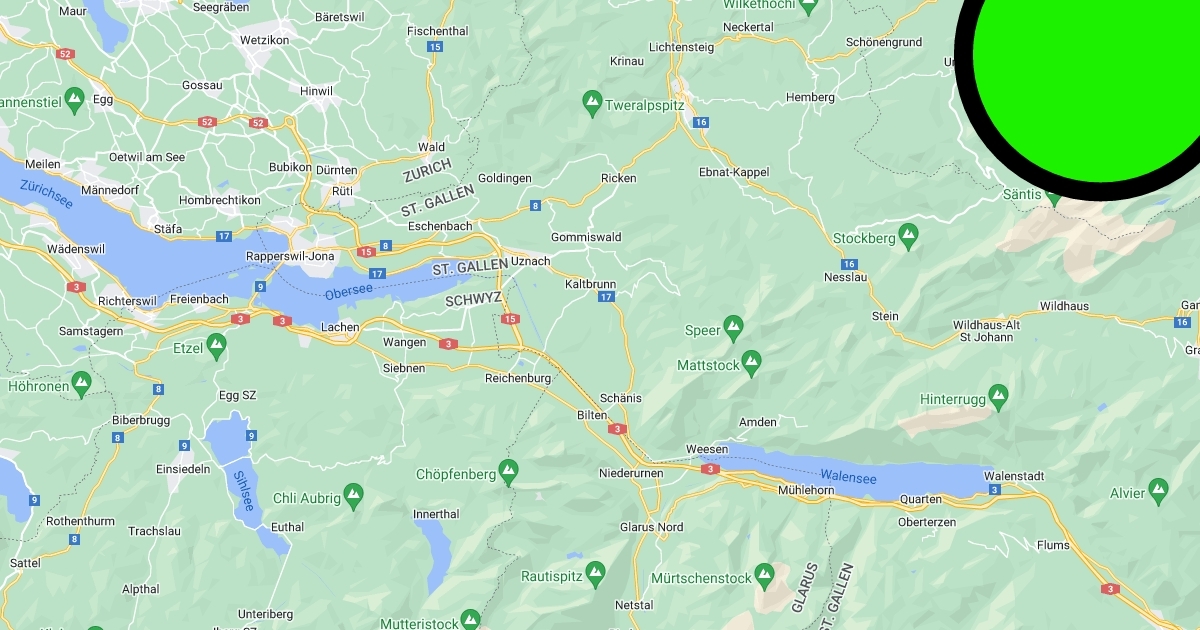The image size is (1200, 630).
Task: Select the Hinterrugg mountain marker
Action: 998,396
